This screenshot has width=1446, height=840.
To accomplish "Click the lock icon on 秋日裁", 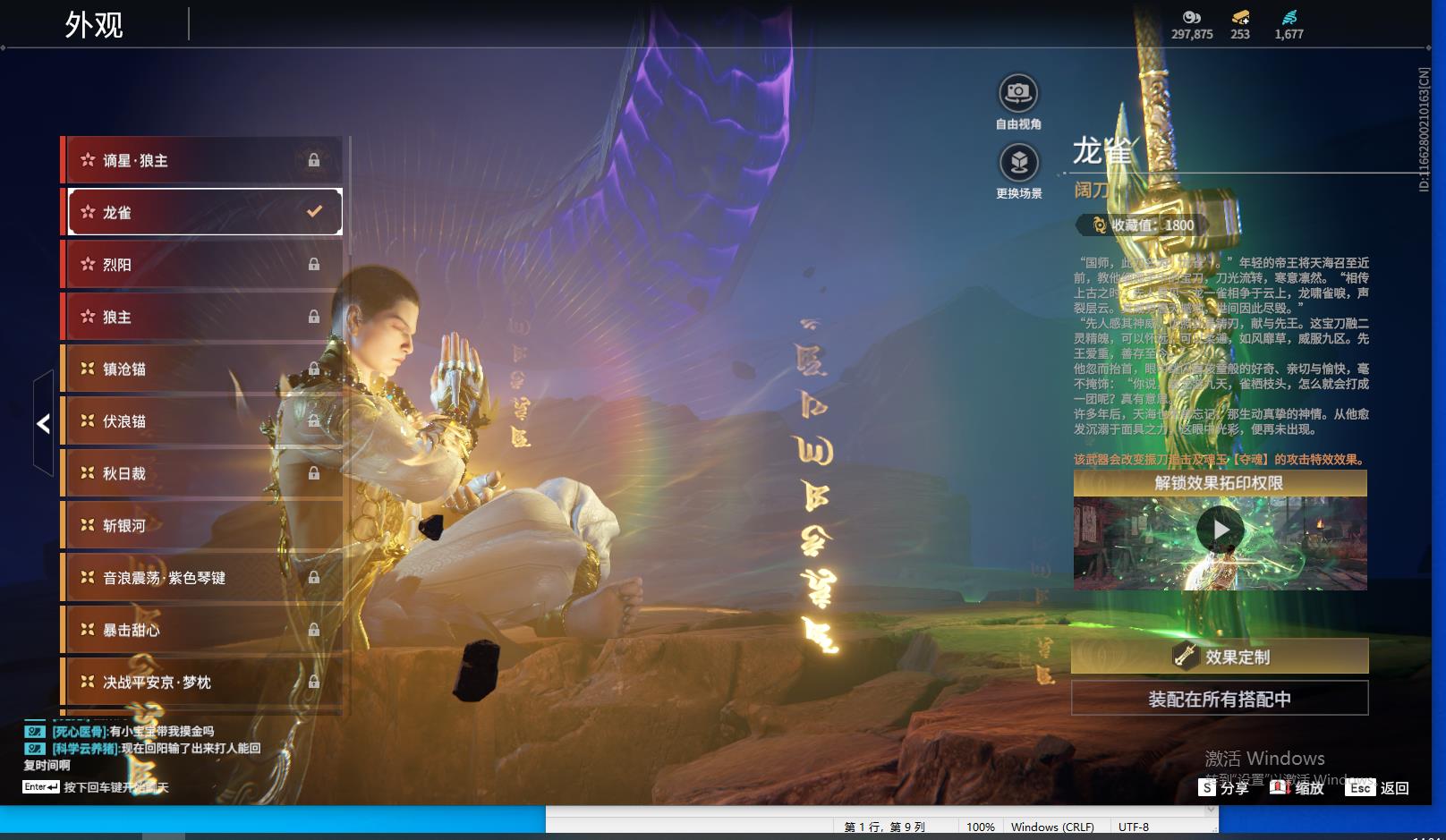I will click(314, 473).
